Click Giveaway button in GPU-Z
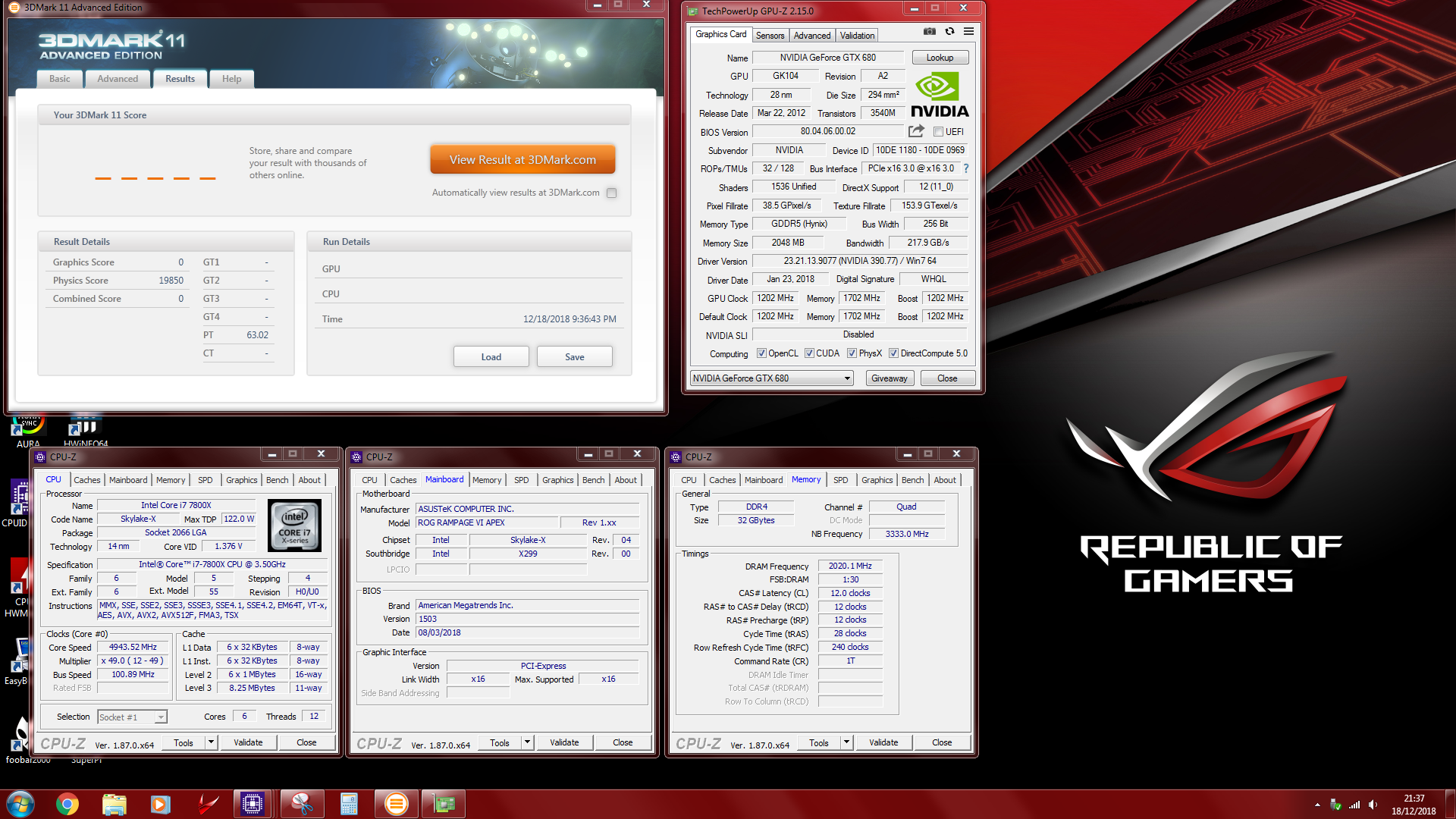The width and height of the screenshot is (1456, 819). tap(889, 378)
